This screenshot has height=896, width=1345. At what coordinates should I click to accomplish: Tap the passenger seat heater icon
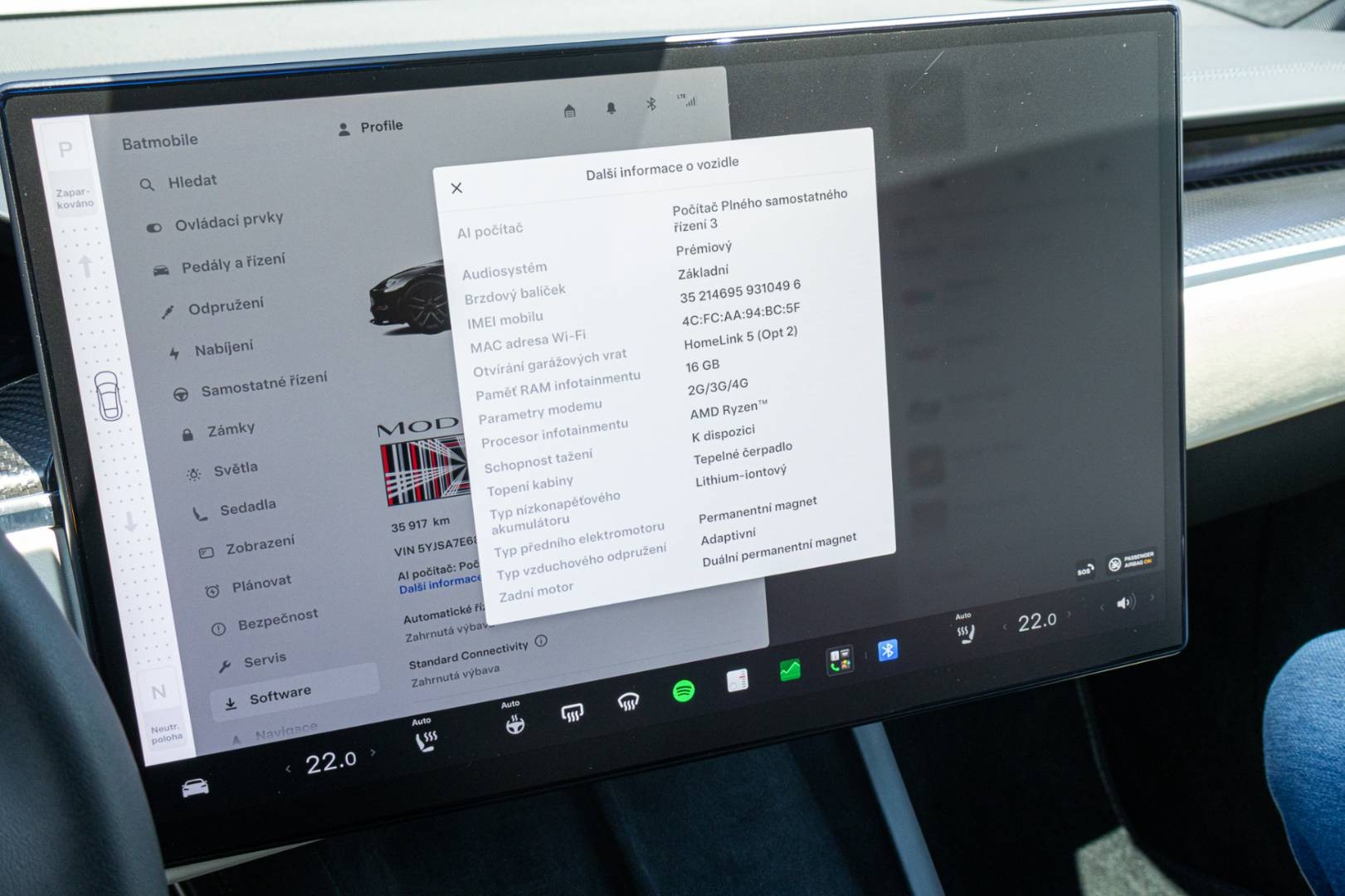(965, 633)
